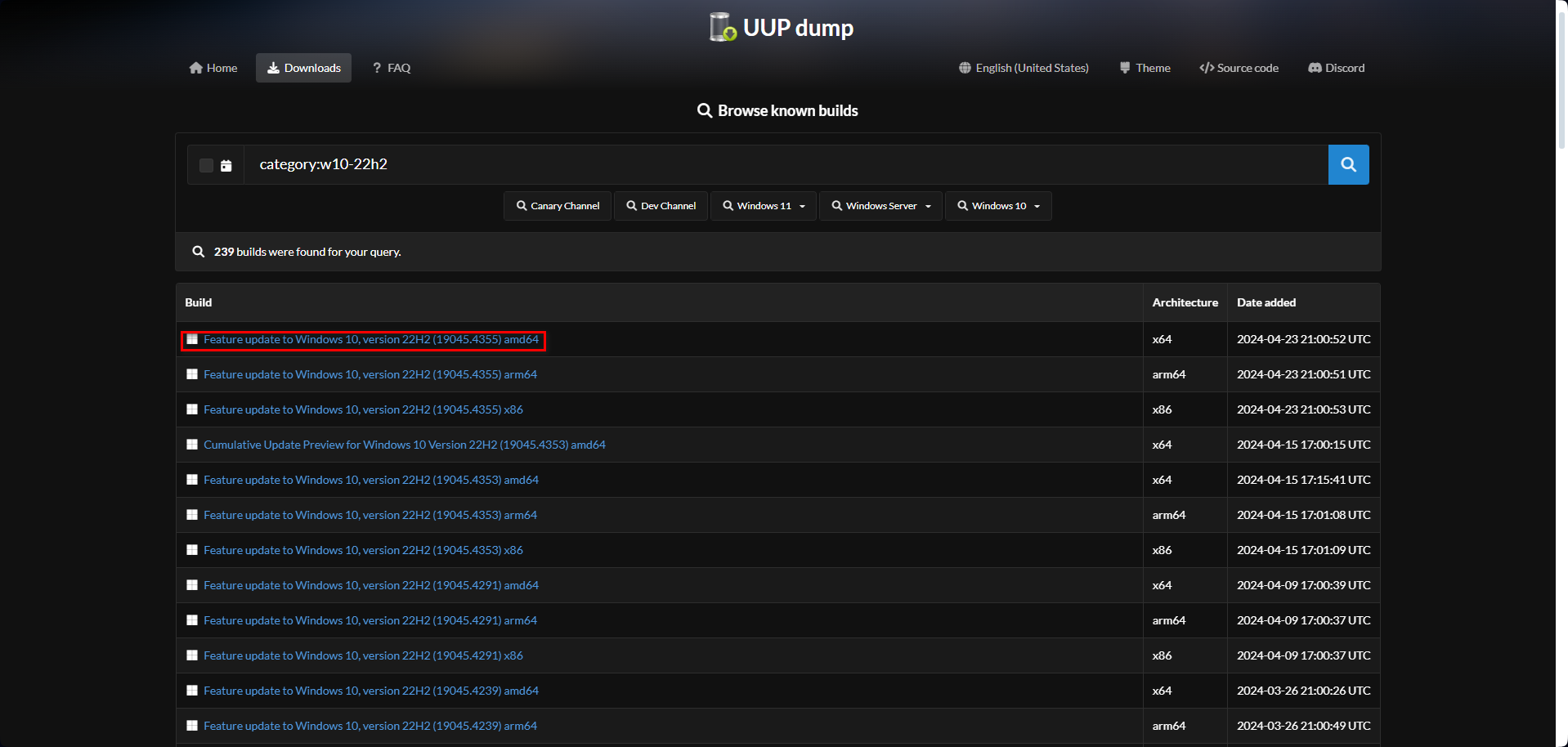This screenshot has width=1568, height=747.
Task: Click the Windows icon beside 19045.4355 arm64 build
Action: point(192,374)
